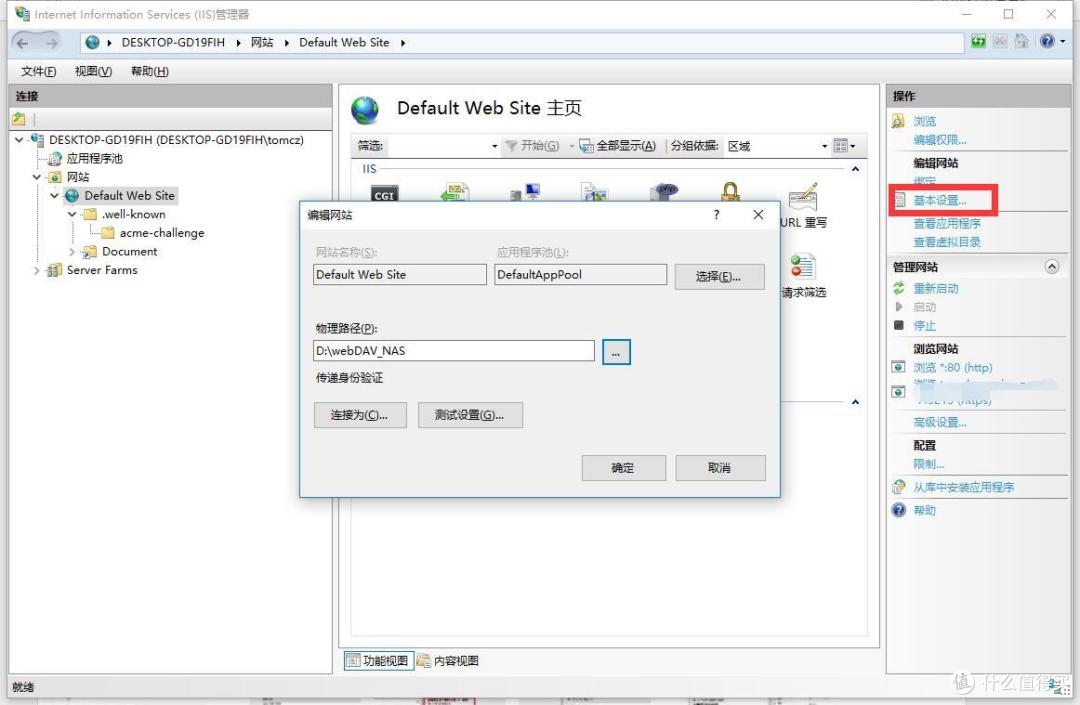The image size is (1080, 705).
Task: Click the 停止 stop site icon
Action: click(x=899, y=326)
